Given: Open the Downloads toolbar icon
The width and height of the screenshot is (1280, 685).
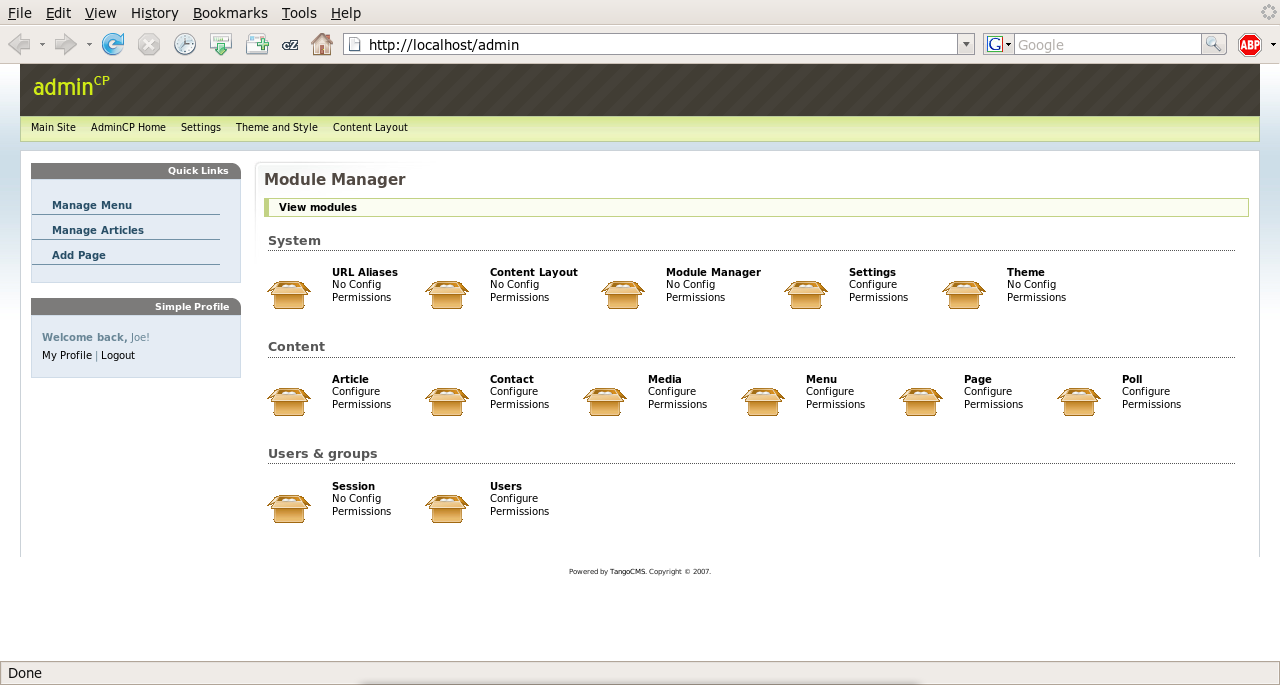Looking at the screenshot, I should click(221, 44).
